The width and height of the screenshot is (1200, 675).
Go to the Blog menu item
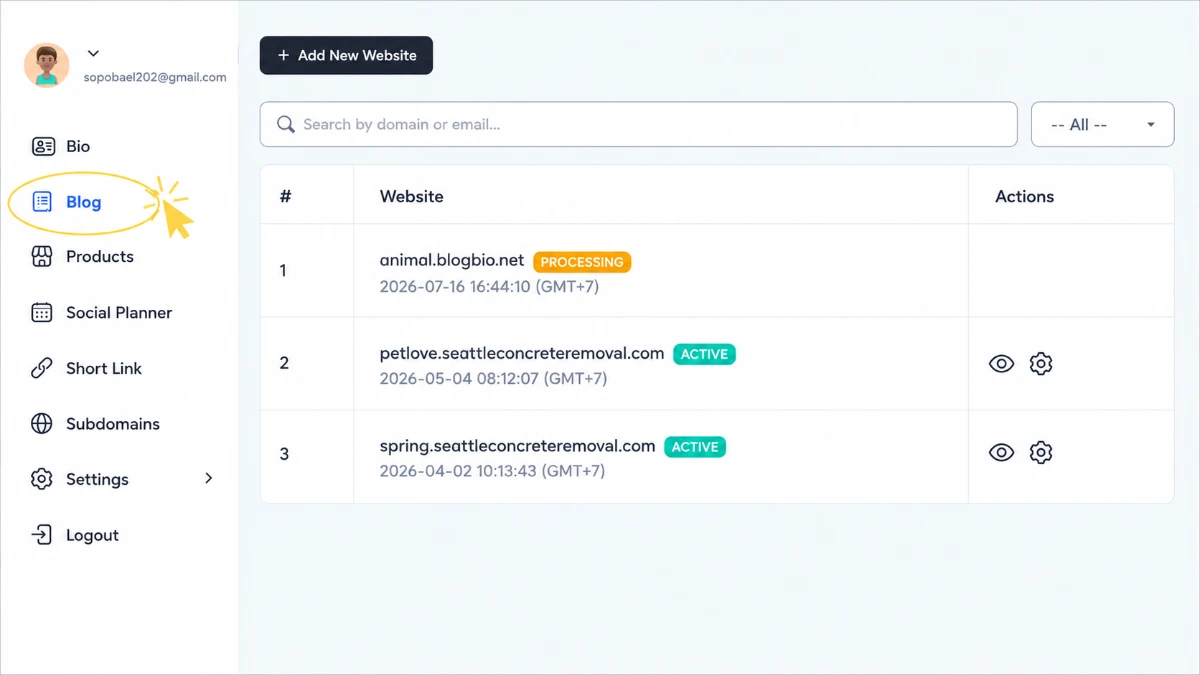(x=84, y=202)
